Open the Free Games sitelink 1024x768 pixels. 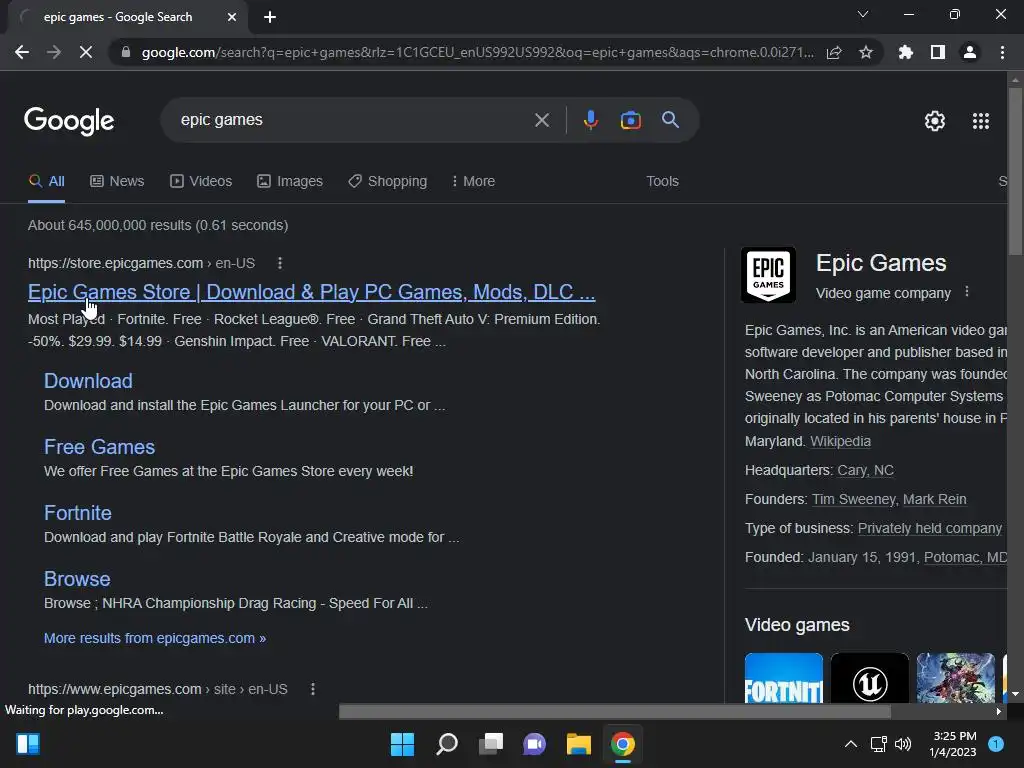[x=99, y=447]
